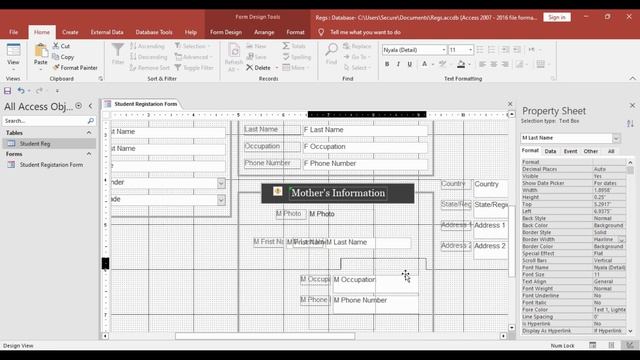Click the Filter funnel icon
Viewport: 640px width, 360px height.
(x=118, y=50)
